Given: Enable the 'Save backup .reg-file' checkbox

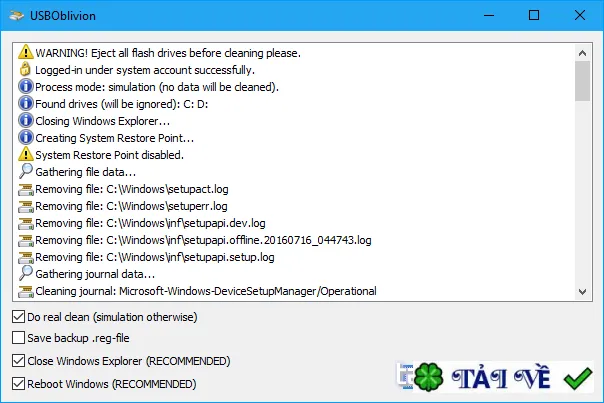Looking at the screenshot, I should (x=18, y=338).
